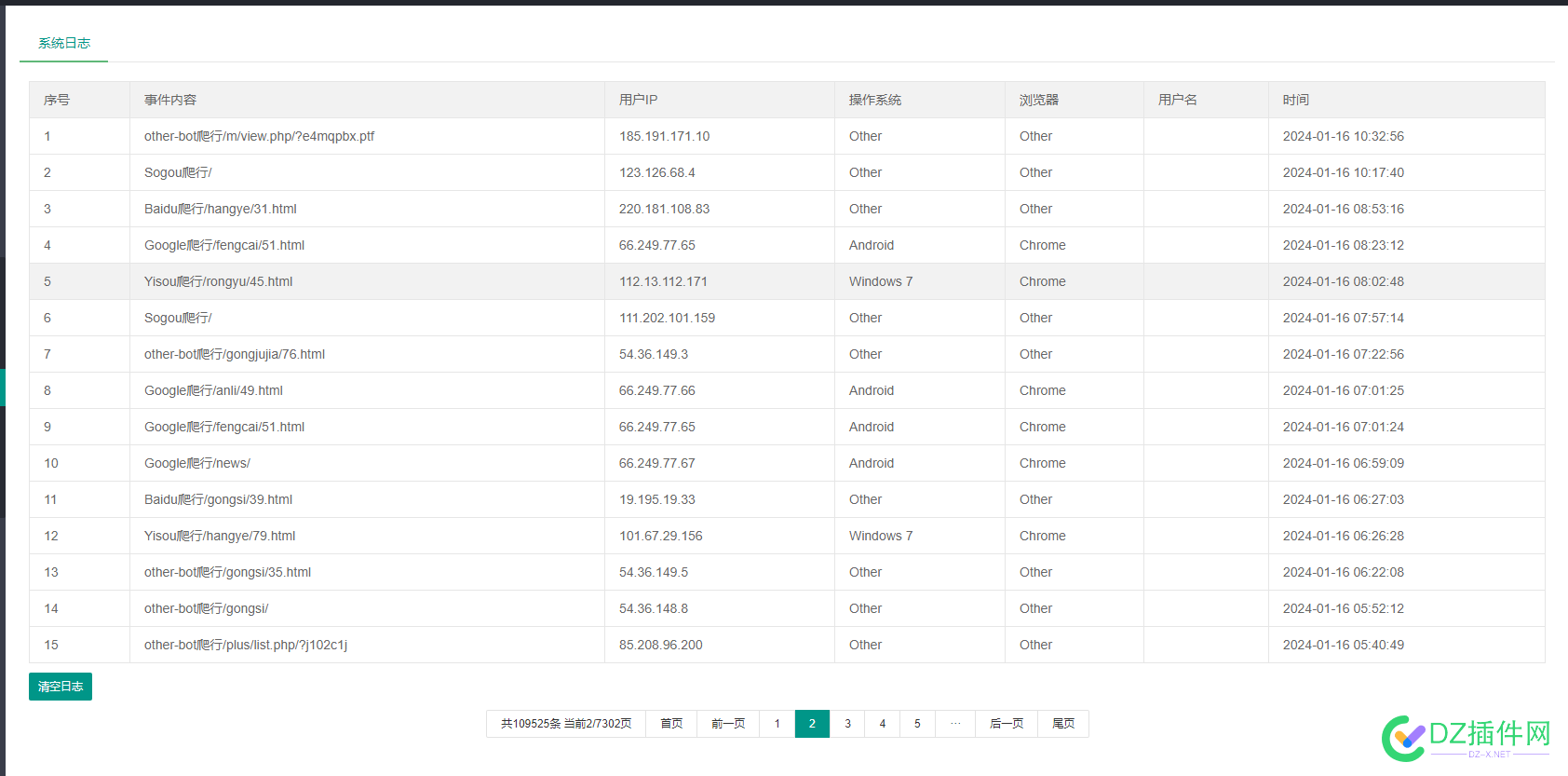This screenshot has height=776, width=1568.
Task: Go to 前一页 previous page
Action: tap(728, 724)
